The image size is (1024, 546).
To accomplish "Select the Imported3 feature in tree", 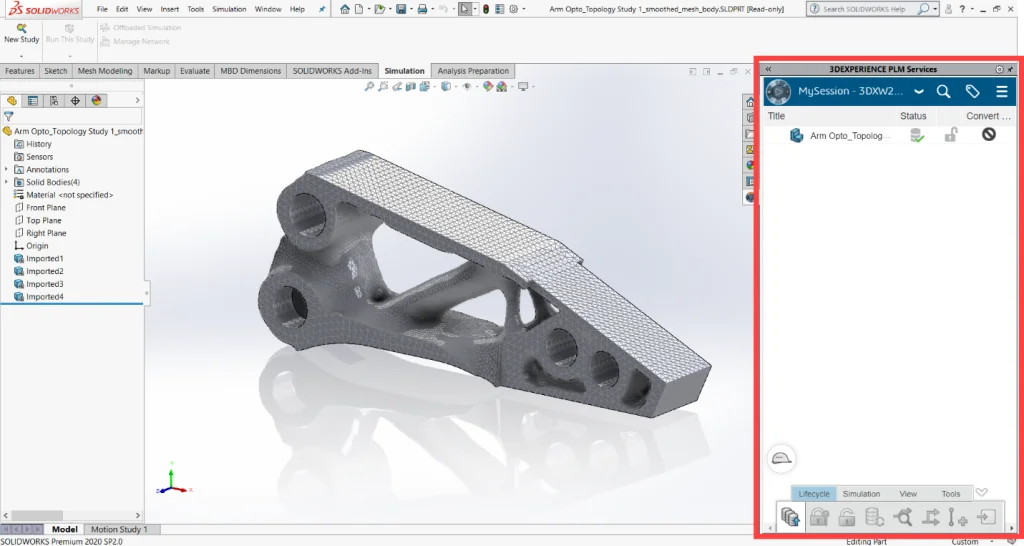I will (x=44, y=284).
